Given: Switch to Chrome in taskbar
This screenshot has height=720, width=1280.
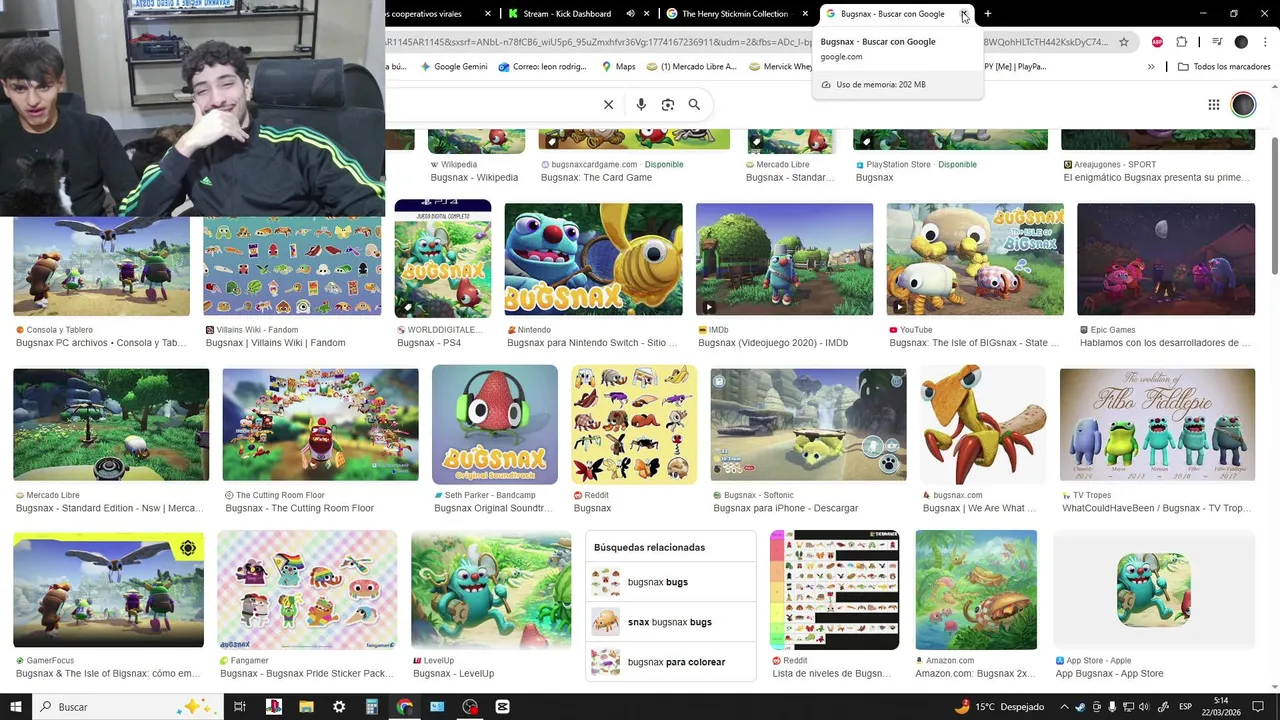Looking at the screenshot, I should click(x=404, y=707).
